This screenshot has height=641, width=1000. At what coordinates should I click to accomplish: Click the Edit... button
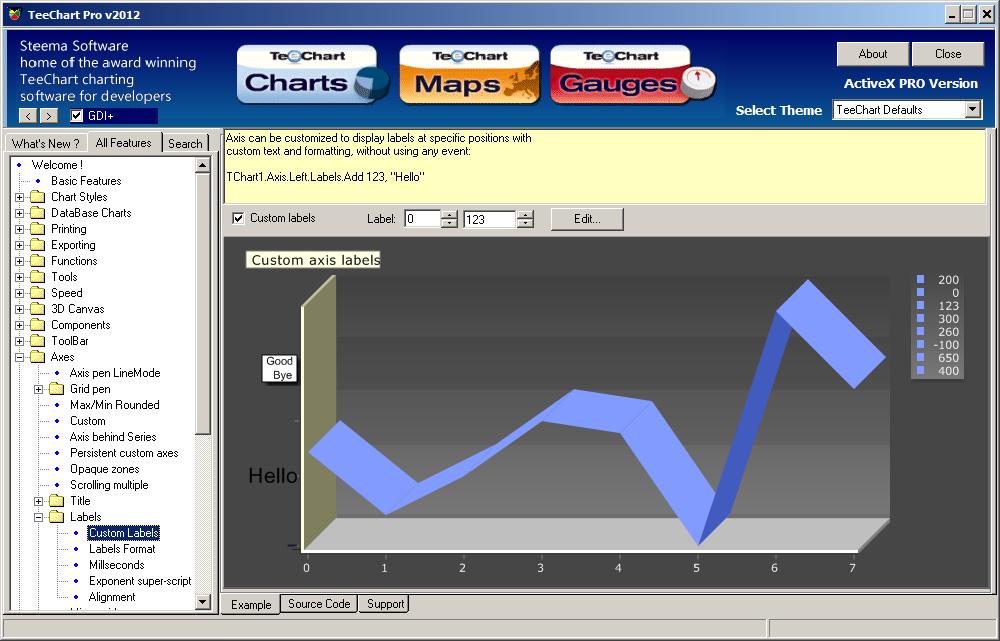[587, 219]
